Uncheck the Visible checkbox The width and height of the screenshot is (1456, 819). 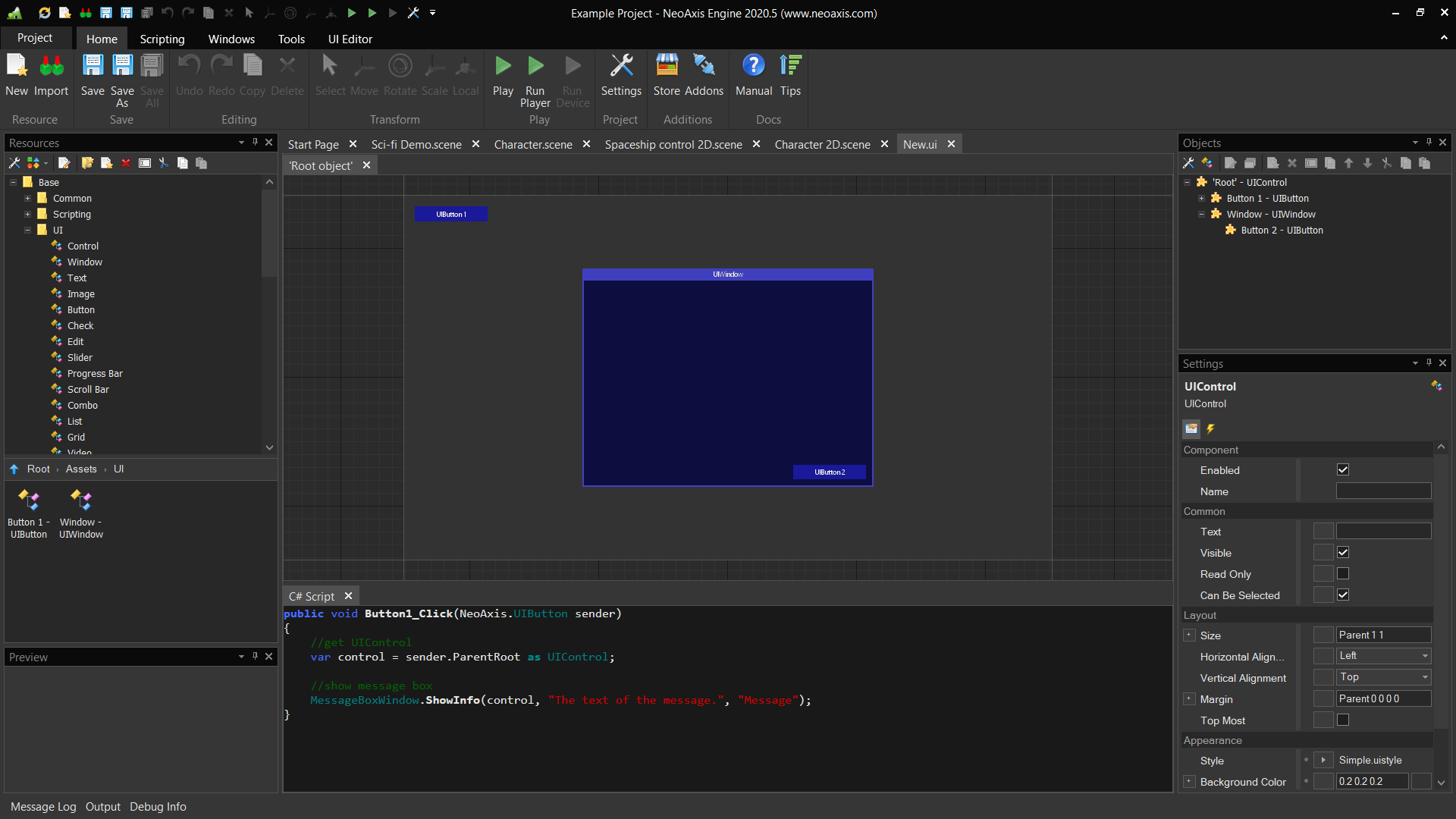1343,553
